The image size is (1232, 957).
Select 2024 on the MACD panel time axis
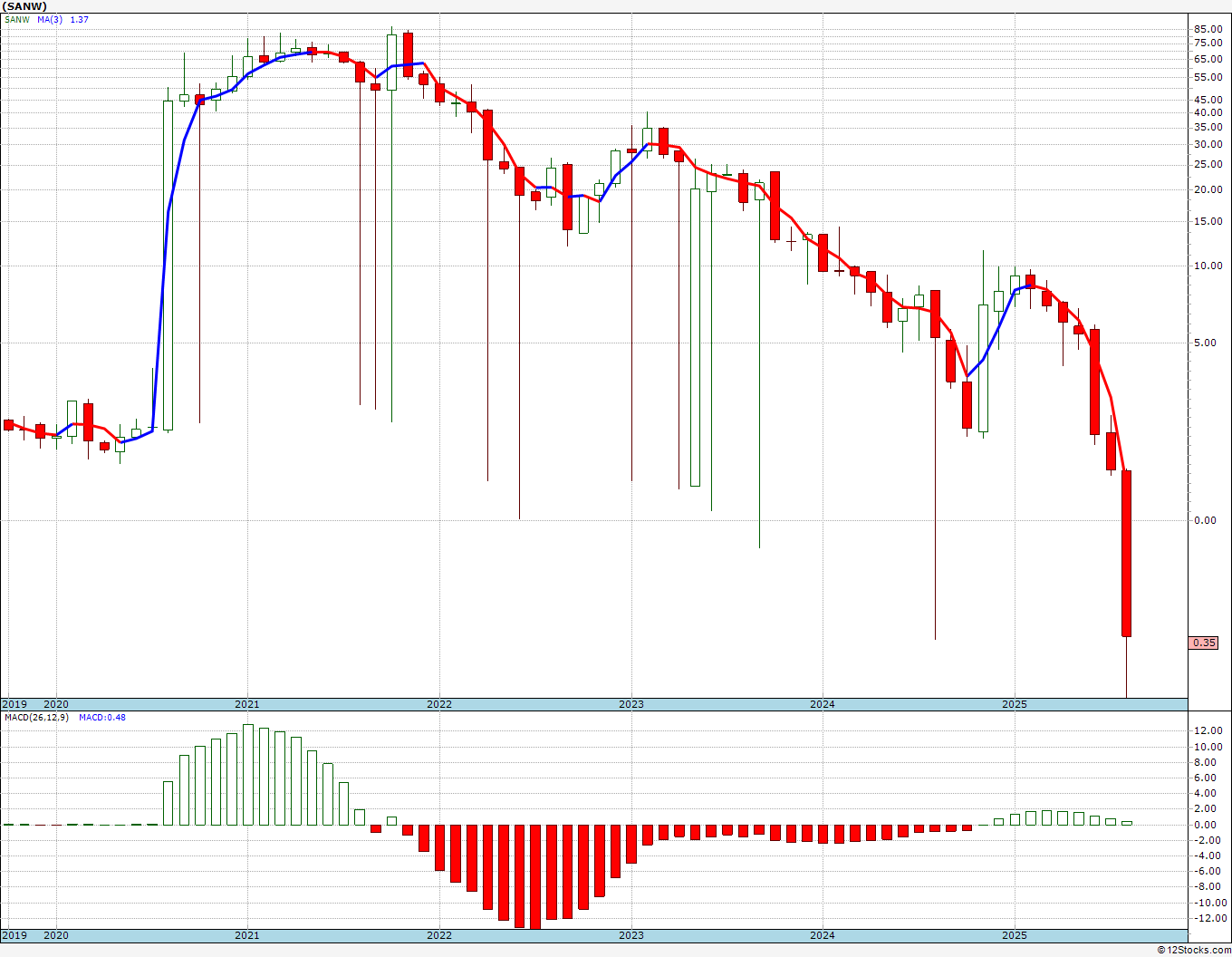pos(823,935)
